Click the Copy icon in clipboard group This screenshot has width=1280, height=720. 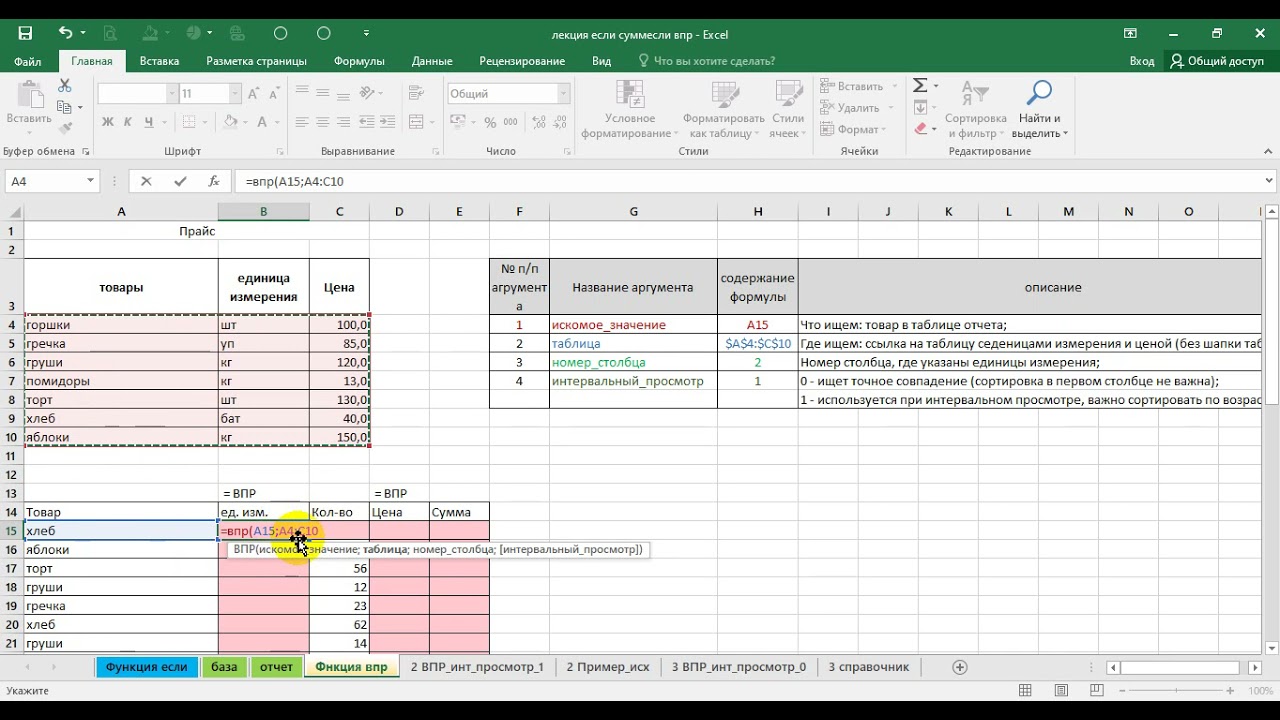(65, 107)
